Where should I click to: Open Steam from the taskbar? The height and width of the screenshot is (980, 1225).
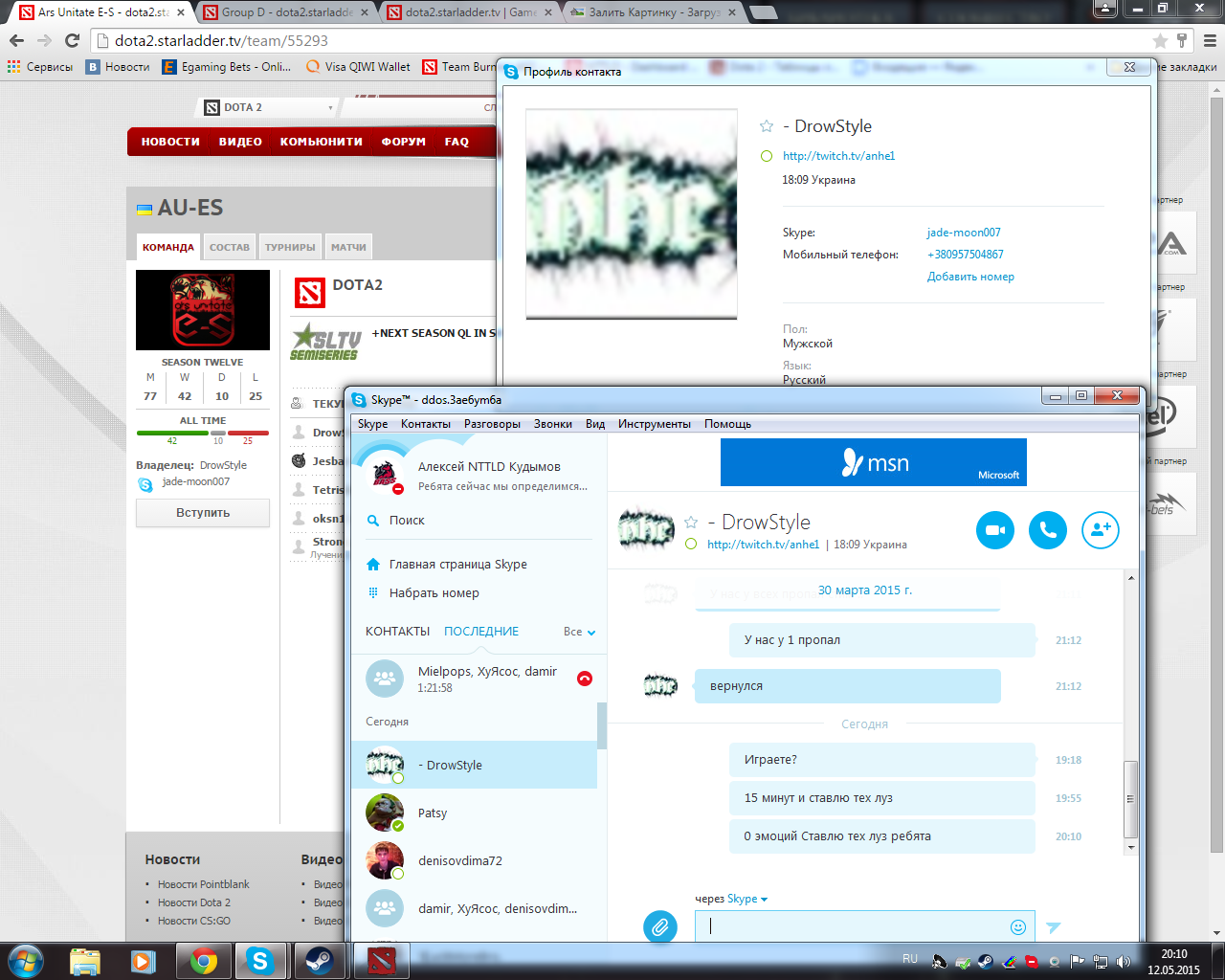click(319, 961)
